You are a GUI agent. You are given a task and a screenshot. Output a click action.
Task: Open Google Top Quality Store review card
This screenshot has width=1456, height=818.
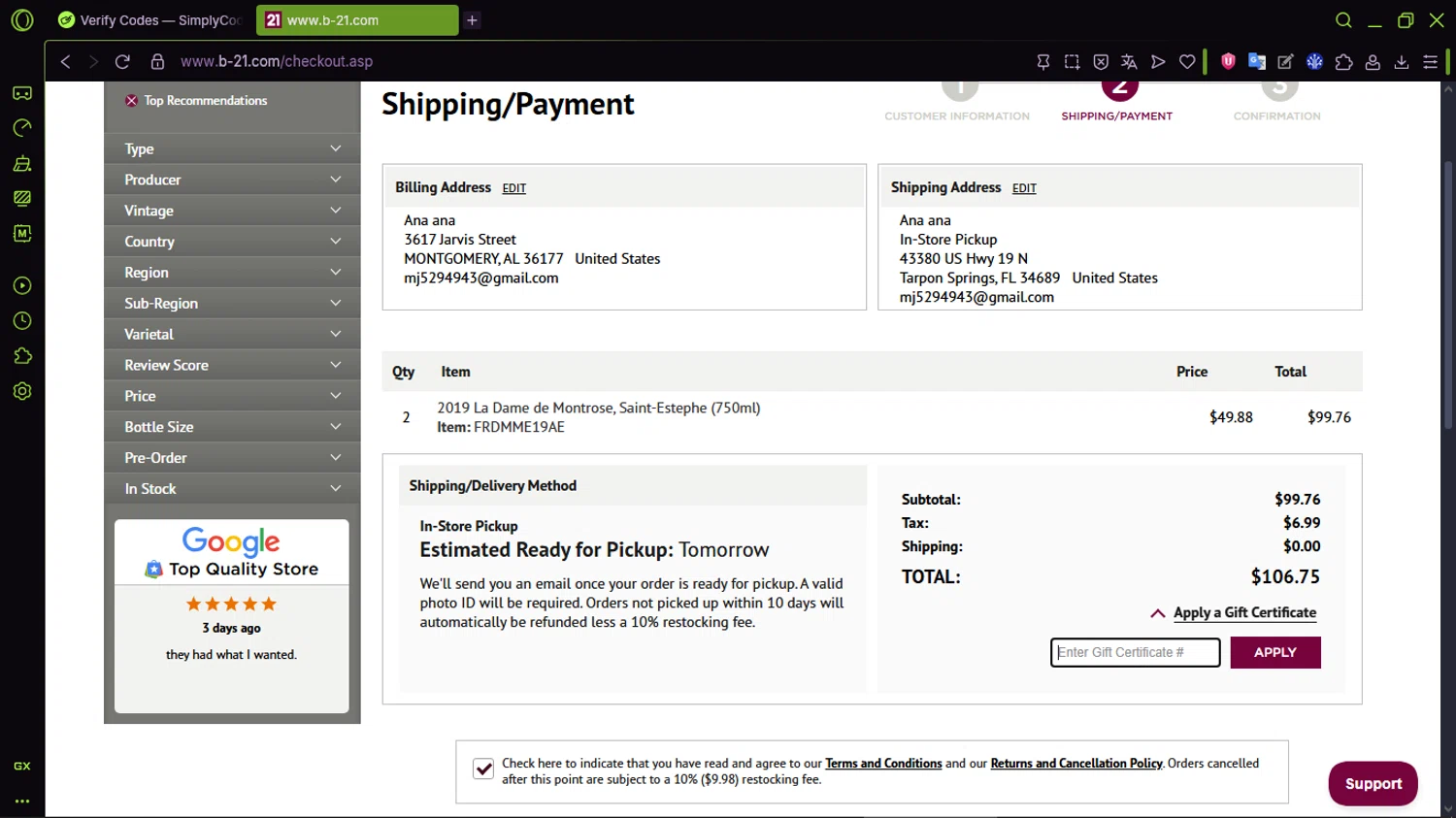pos(232,616)
